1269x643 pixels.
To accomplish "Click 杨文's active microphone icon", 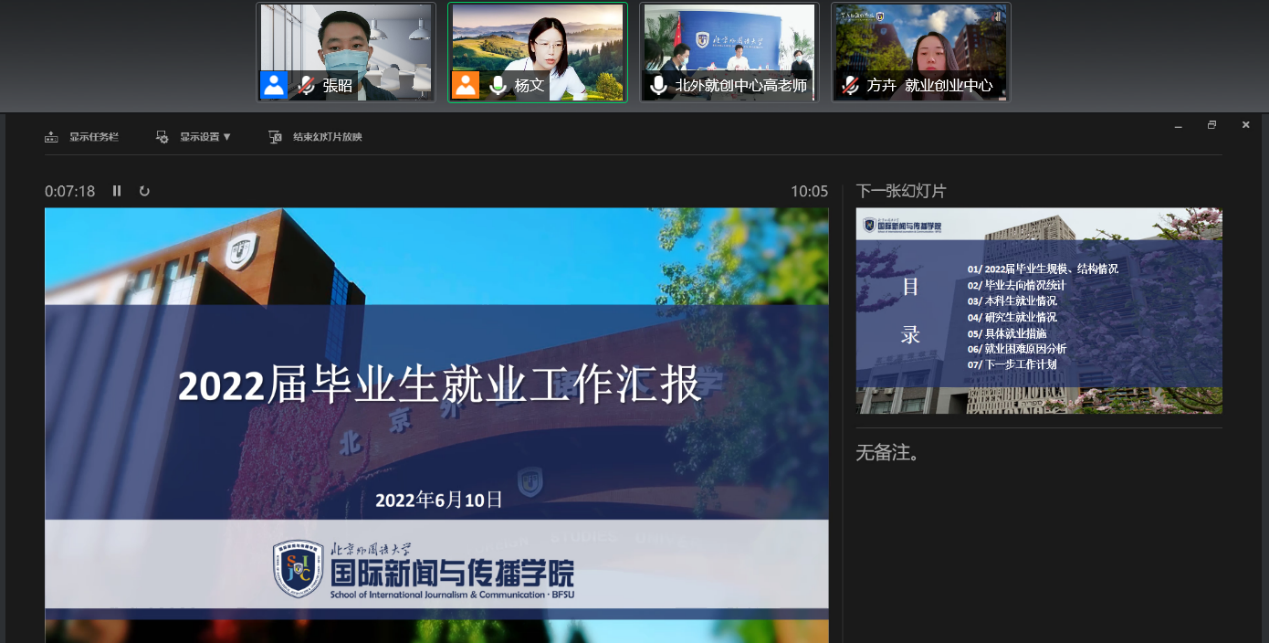I will point(498,86).
